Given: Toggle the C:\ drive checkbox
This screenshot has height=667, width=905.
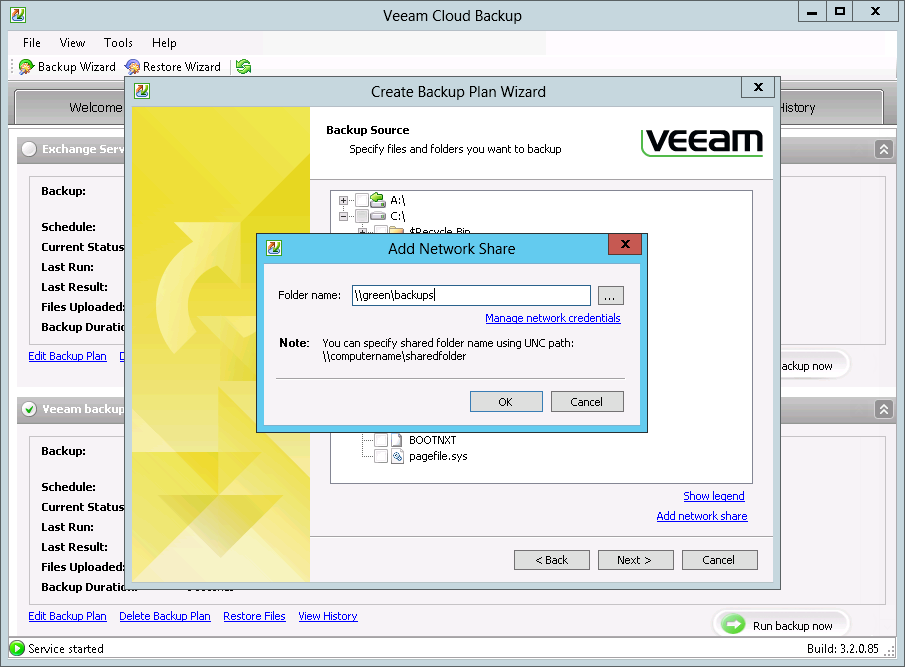Looking at the screenshot, I should tap(362, 216).
